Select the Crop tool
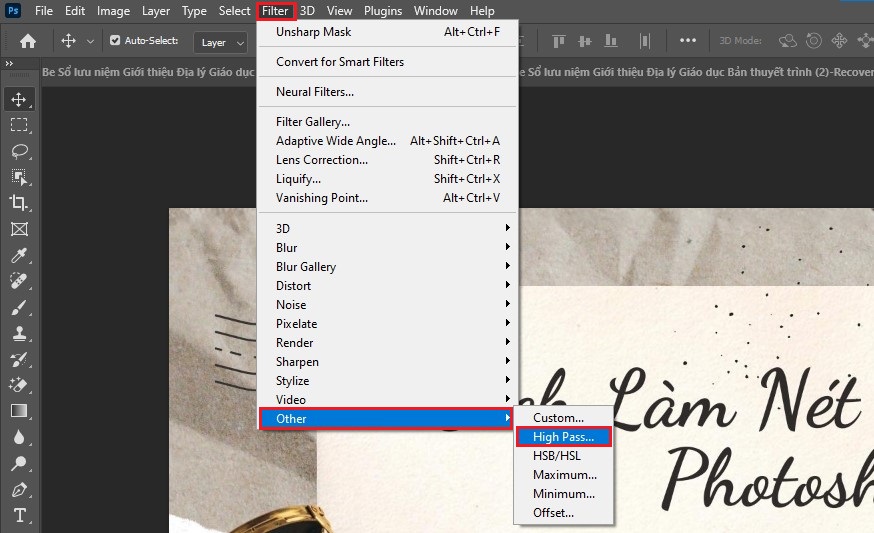 click(19, 202)
